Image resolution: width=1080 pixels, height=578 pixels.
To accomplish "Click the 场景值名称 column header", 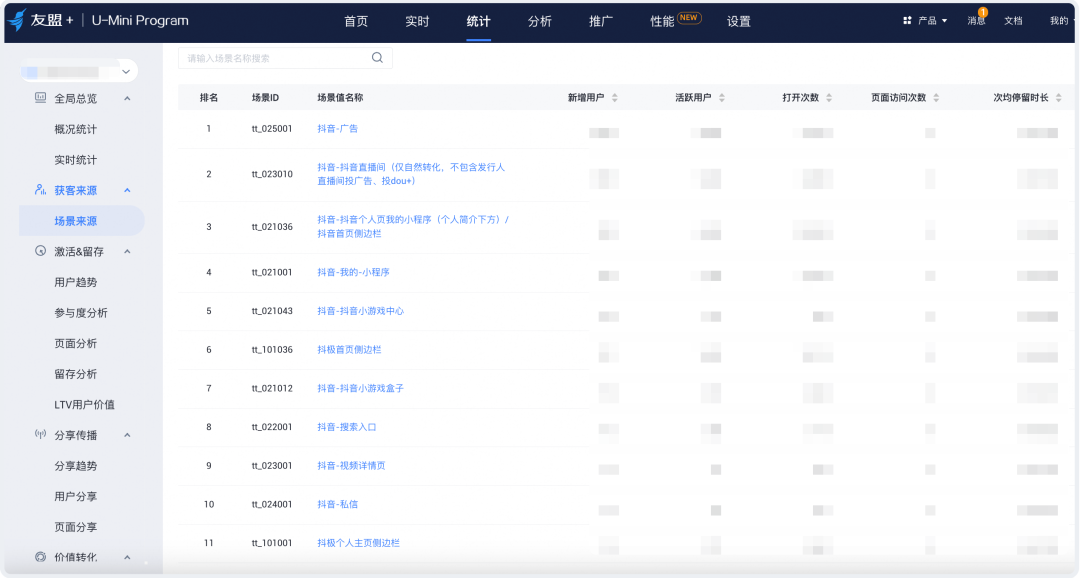I will (x=340, y=98).
